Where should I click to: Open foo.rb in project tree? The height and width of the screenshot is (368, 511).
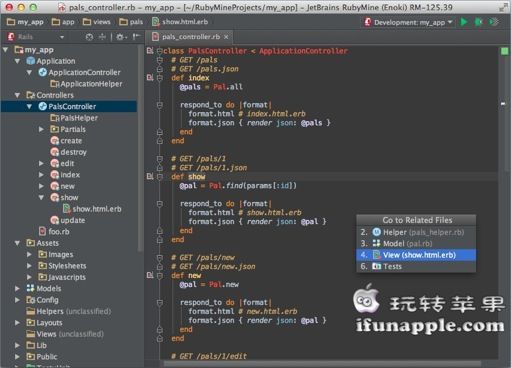[54, 231]
